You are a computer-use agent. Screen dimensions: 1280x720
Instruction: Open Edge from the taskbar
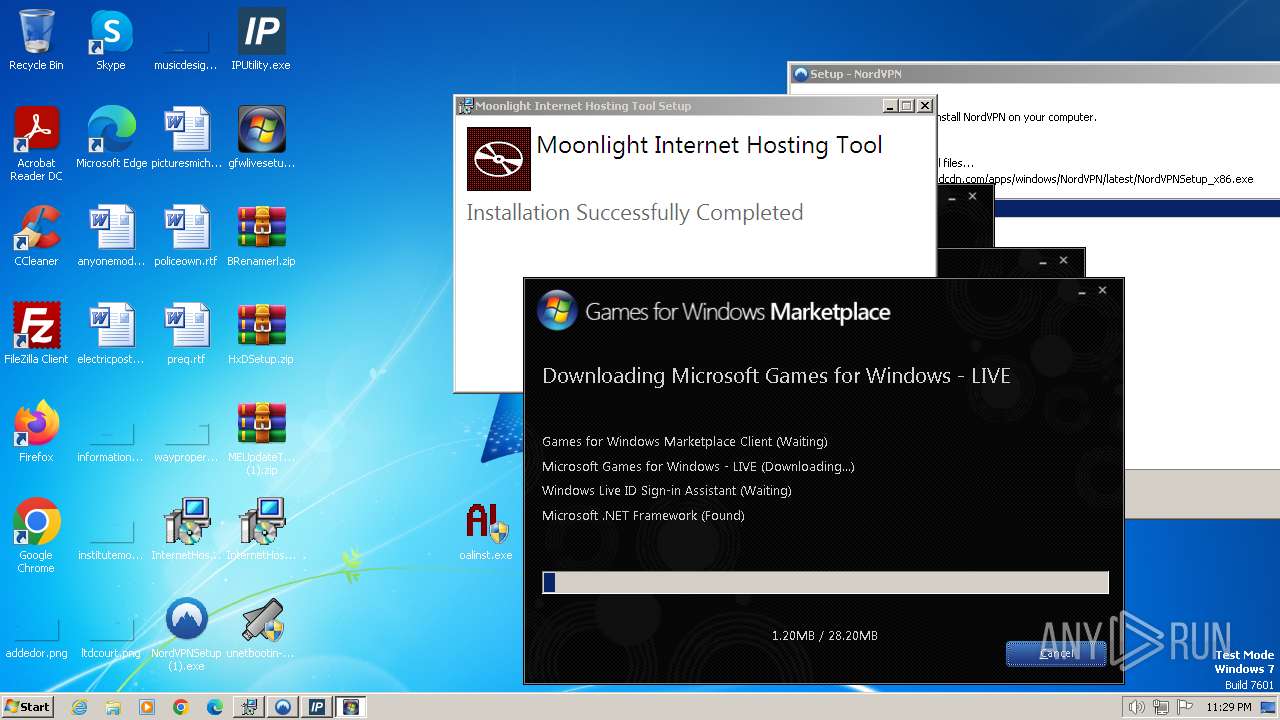[215, 707]
